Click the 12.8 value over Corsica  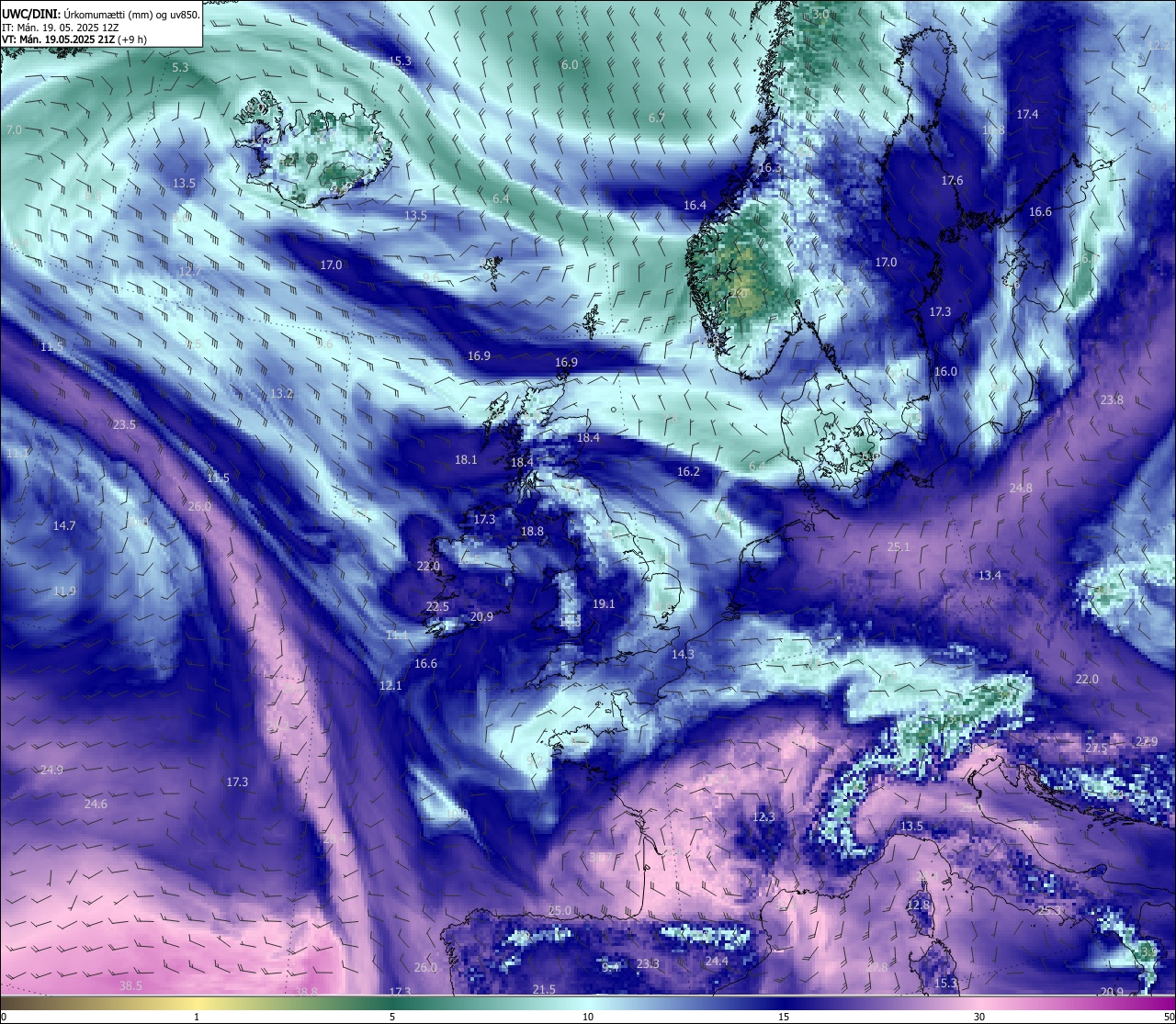(918, 905)
